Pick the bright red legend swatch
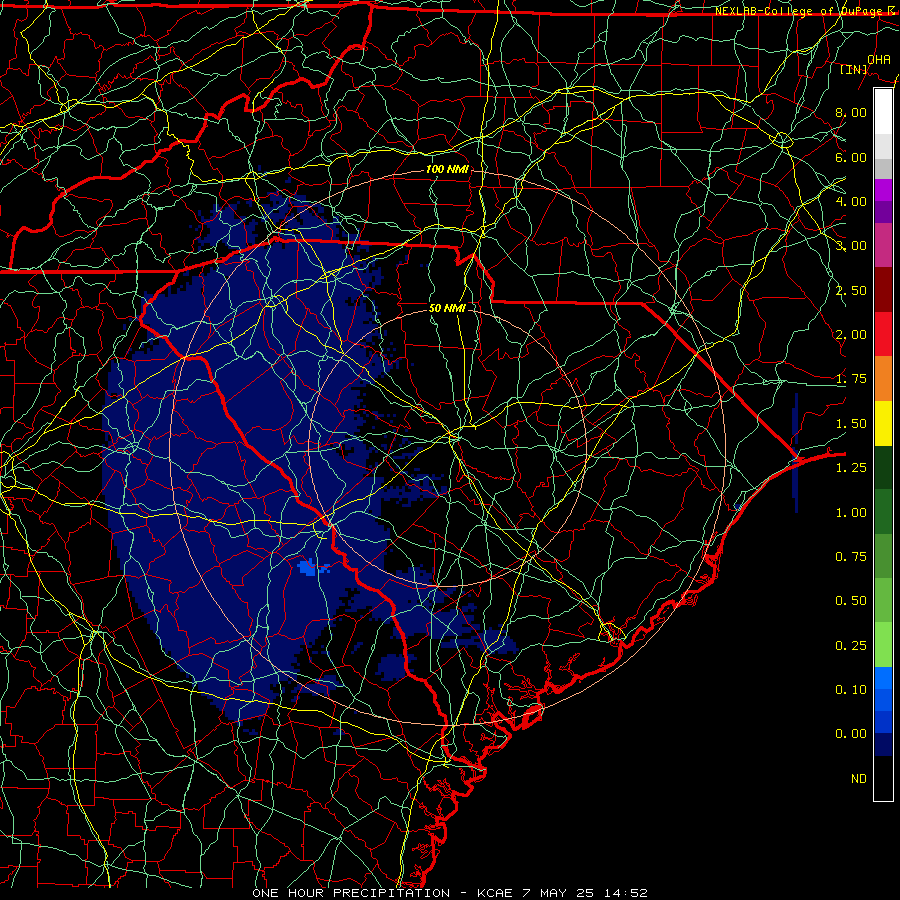This screenshot has width=900, height=900. pyautogui.click(x=883, y=334)
